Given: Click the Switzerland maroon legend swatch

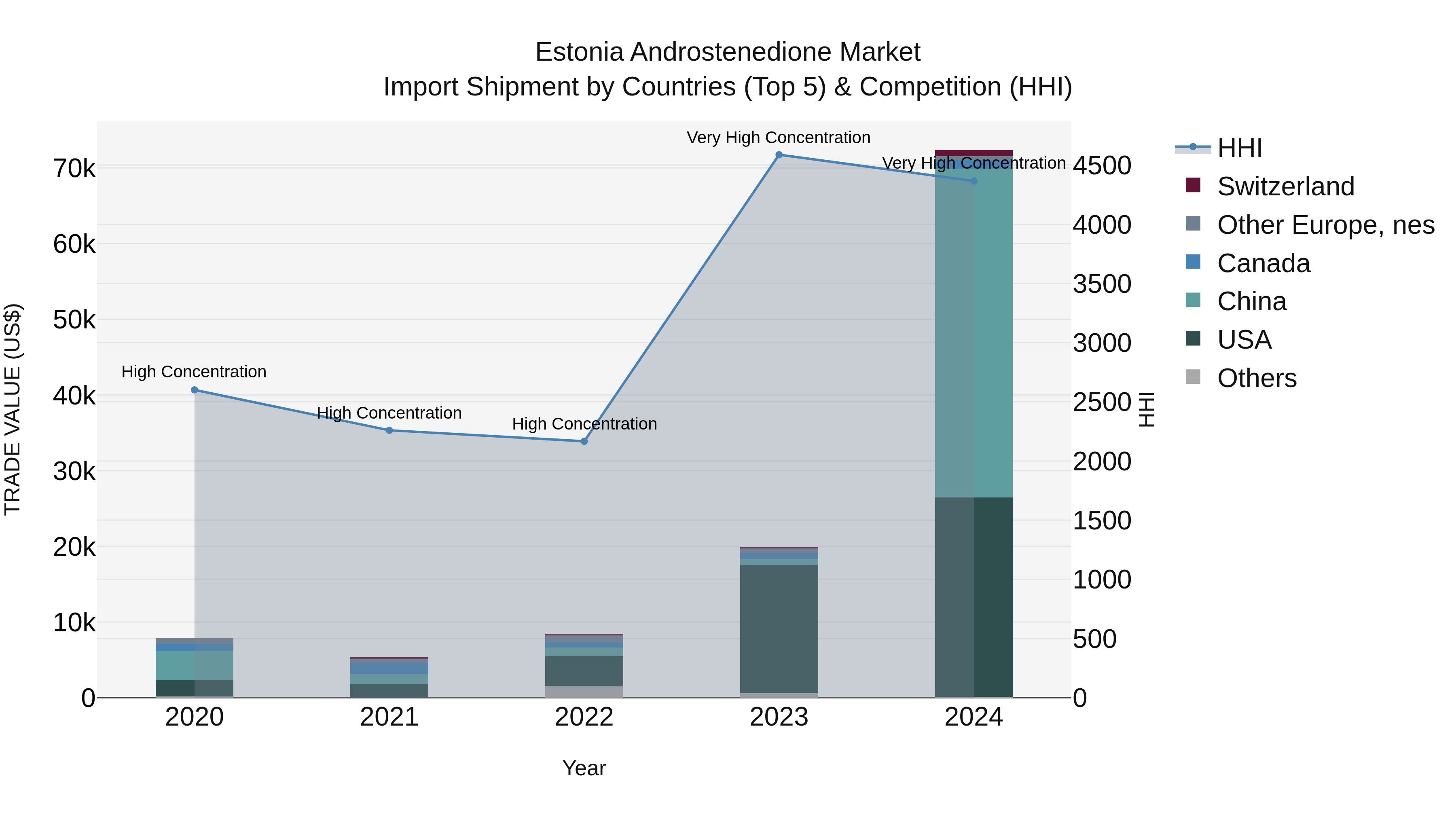Looking at the screenshot, I should click(1193, 185).
